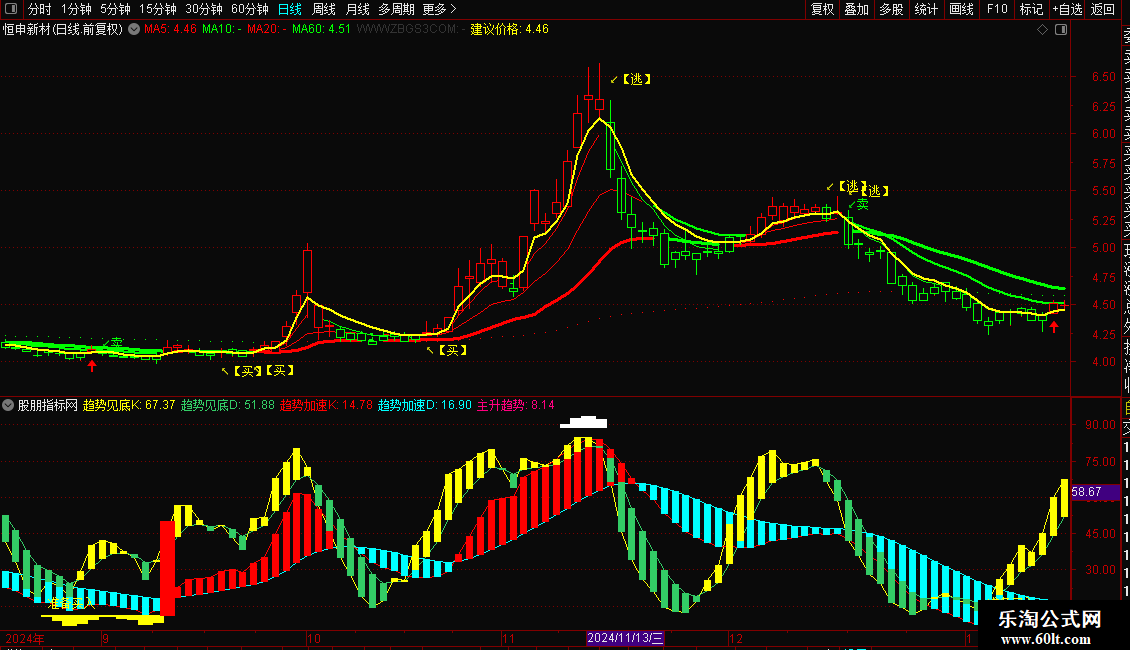The image size is (1130, 650).
Task: Click the 【逃】 signal at the price peak
Action: coord(636,79)
